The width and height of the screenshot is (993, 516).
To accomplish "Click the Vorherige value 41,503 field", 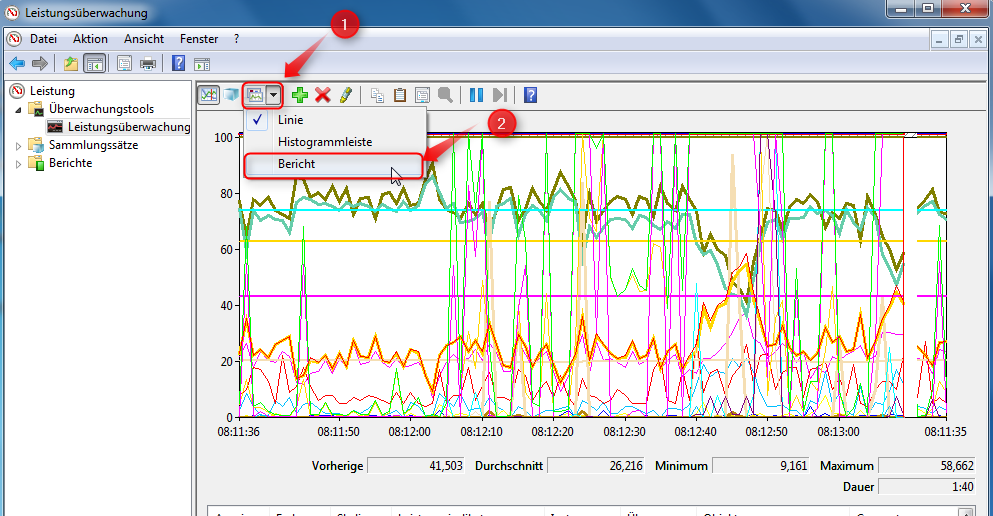I will click(x=415, y=466).
